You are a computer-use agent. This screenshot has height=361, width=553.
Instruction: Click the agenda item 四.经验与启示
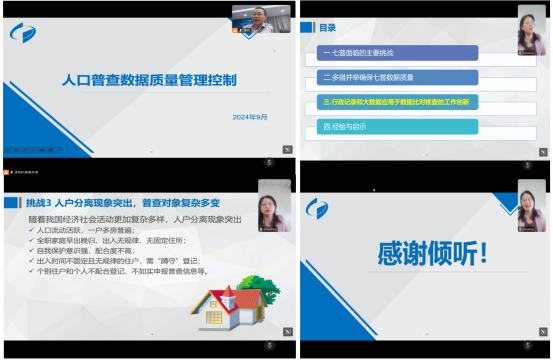397,127
